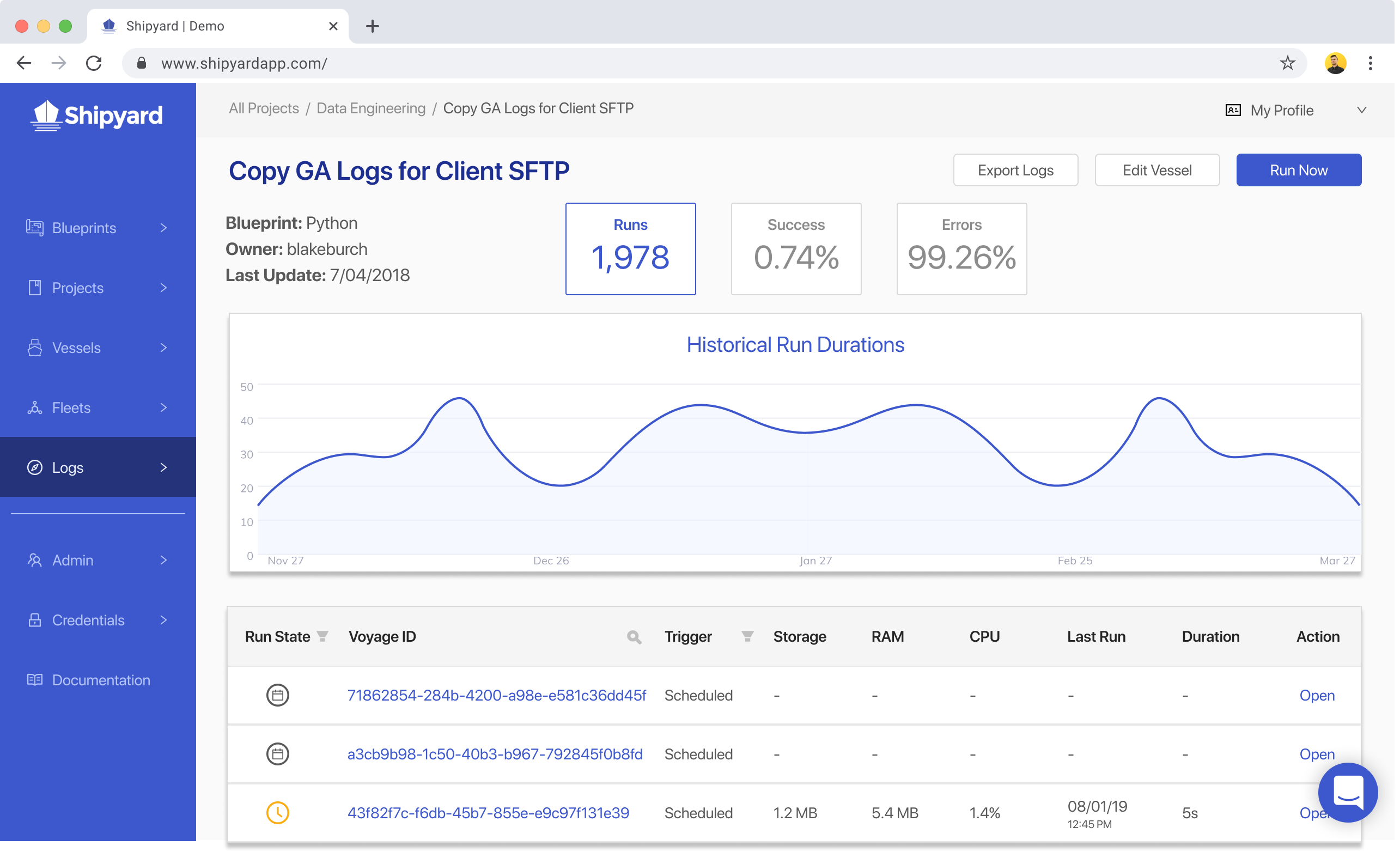Click the browser back arrow
This screenshot has width=1400, height=852.
[x=24, y=63]
